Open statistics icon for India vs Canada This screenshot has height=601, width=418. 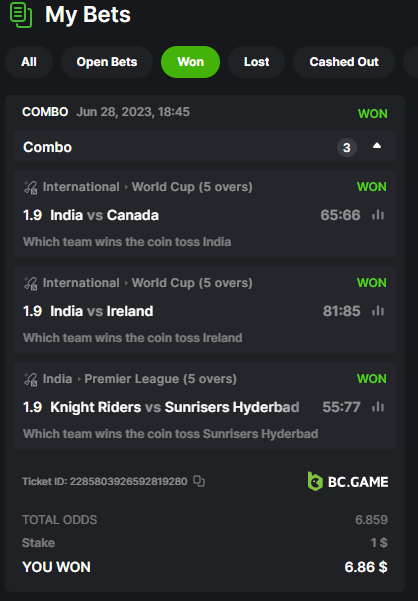(x=378, y=215)
